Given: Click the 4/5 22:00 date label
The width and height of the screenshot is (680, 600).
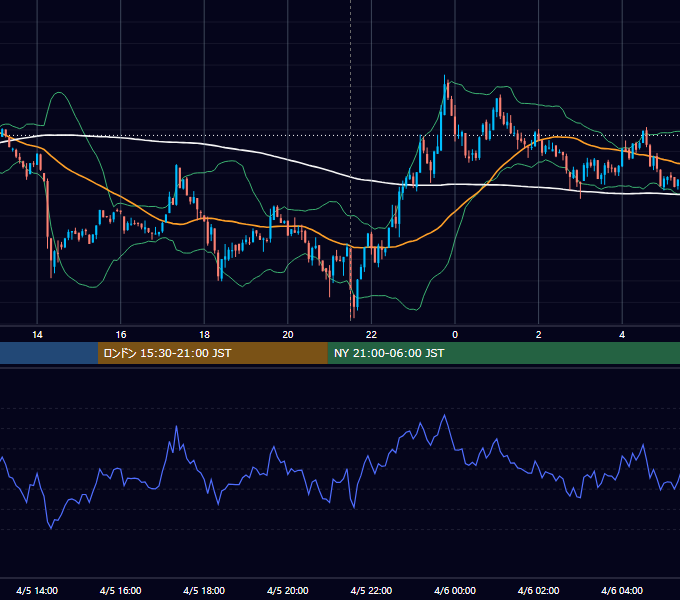Looking at the screenshot, I should click(x=371, y=590).
